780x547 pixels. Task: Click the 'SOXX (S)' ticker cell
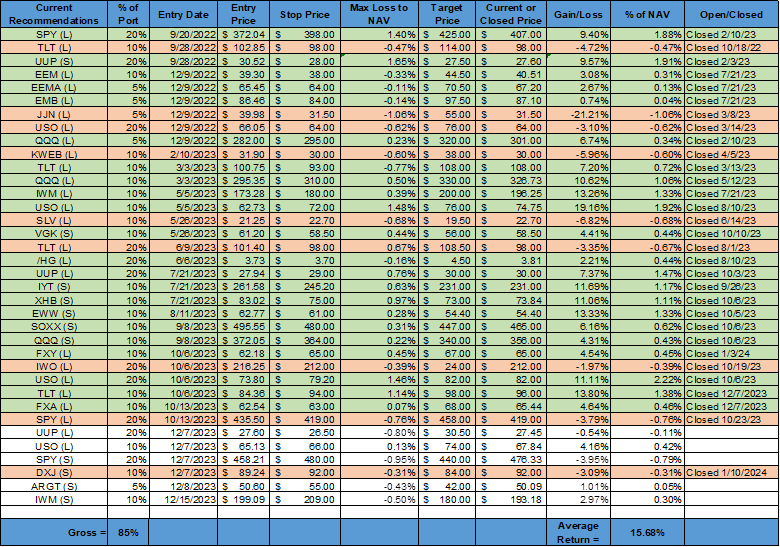click(54, 327)
